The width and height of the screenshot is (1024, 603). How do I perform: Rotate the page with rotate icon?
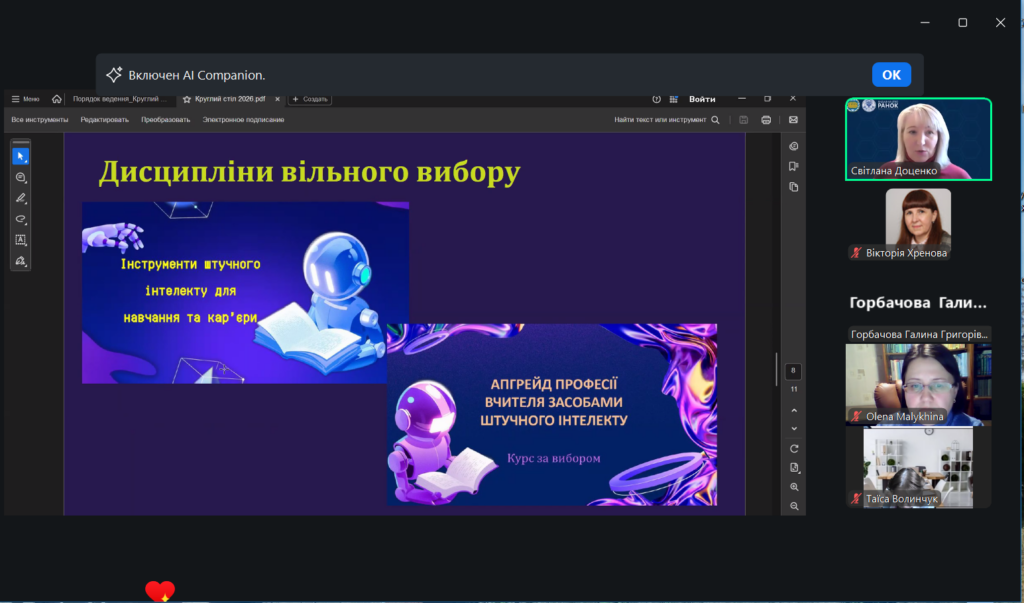[794, 448]
